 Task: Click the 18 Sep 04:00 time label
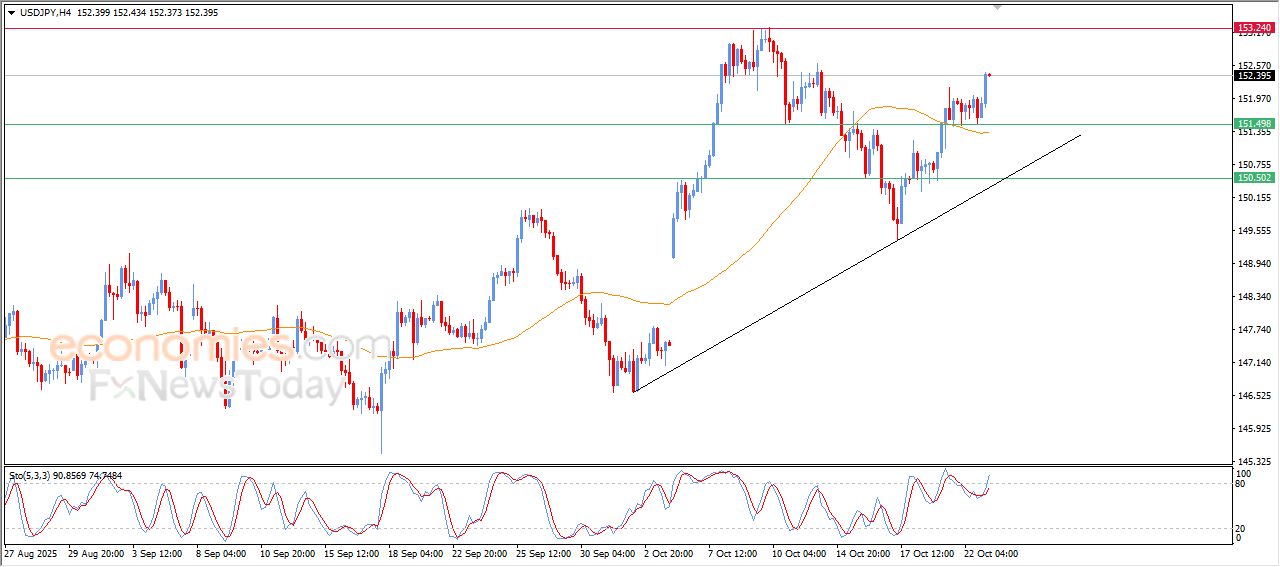pos(417,553)
